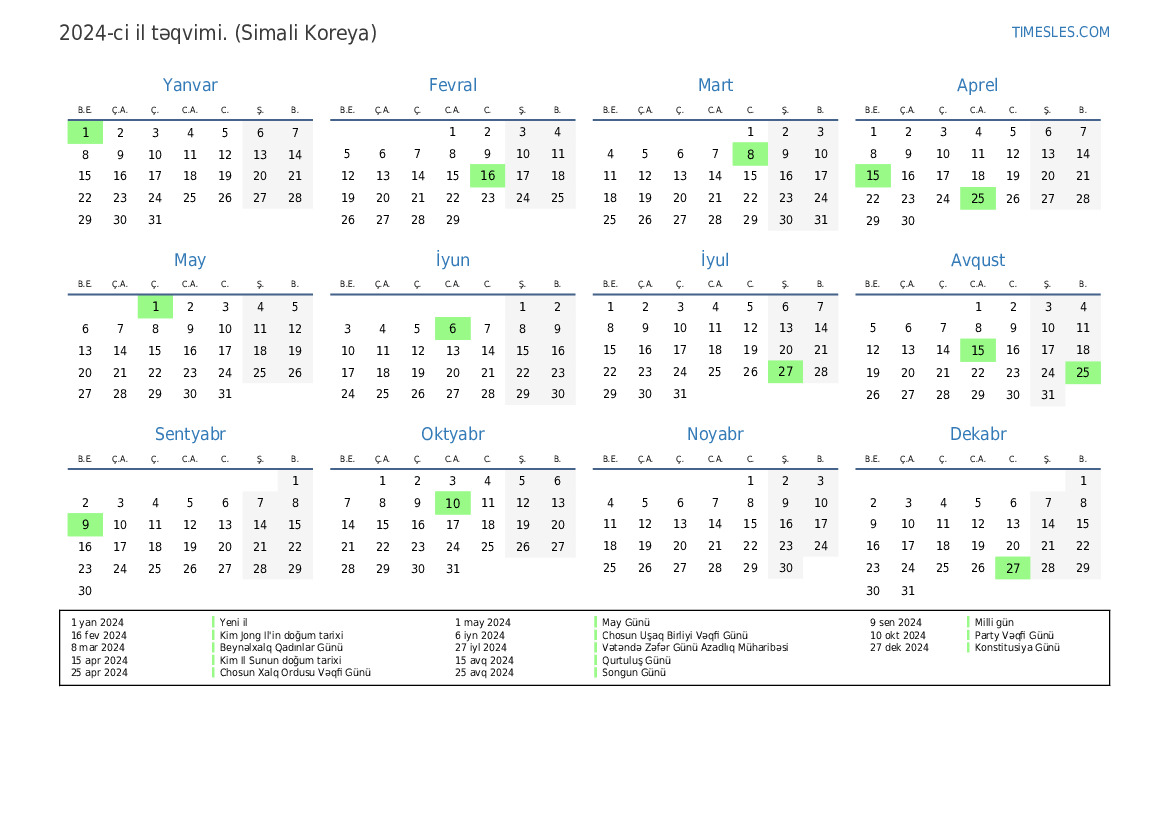The height and width of the screenshot is (827, 1169).
Task: Click day 31 in Oktyabr
Action: tap(453, 569)
